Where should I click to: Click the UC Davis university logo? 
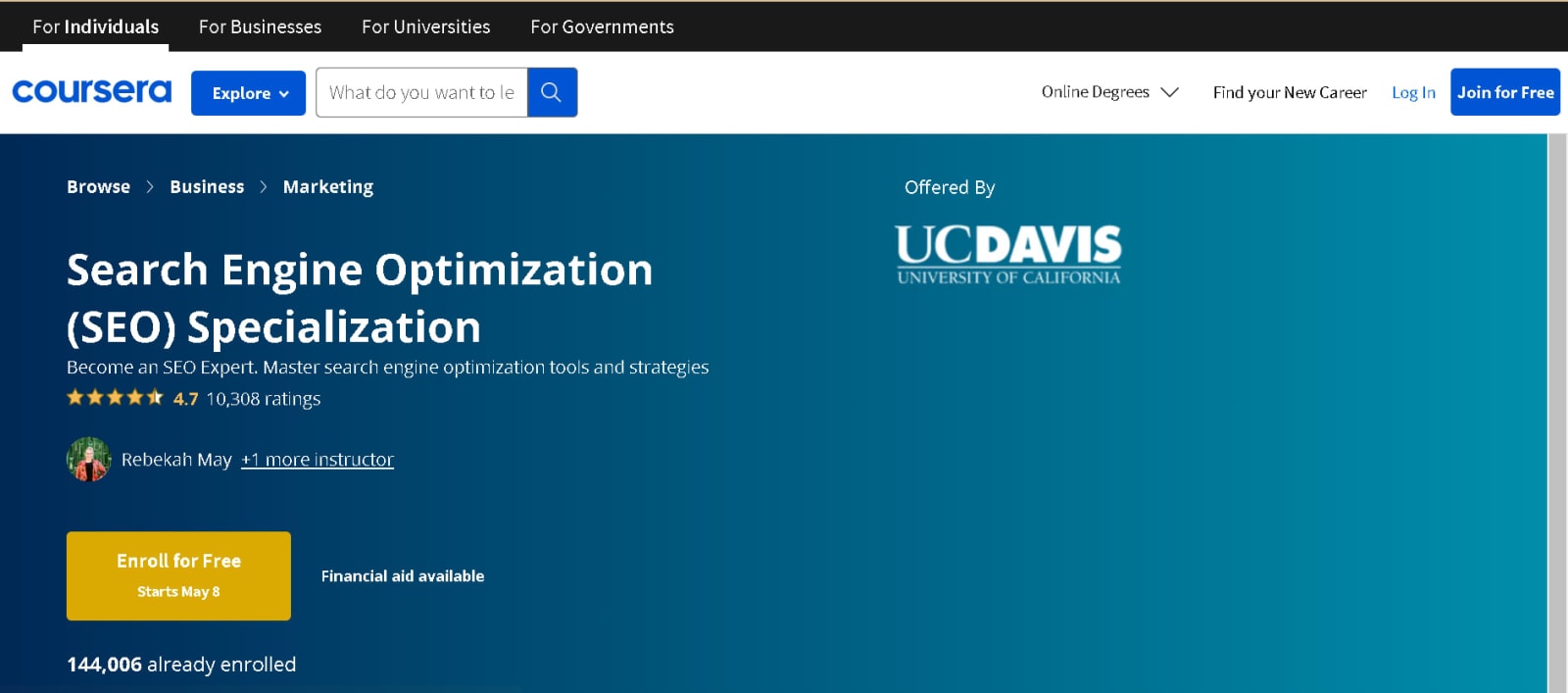click(x=1008, y=255)
